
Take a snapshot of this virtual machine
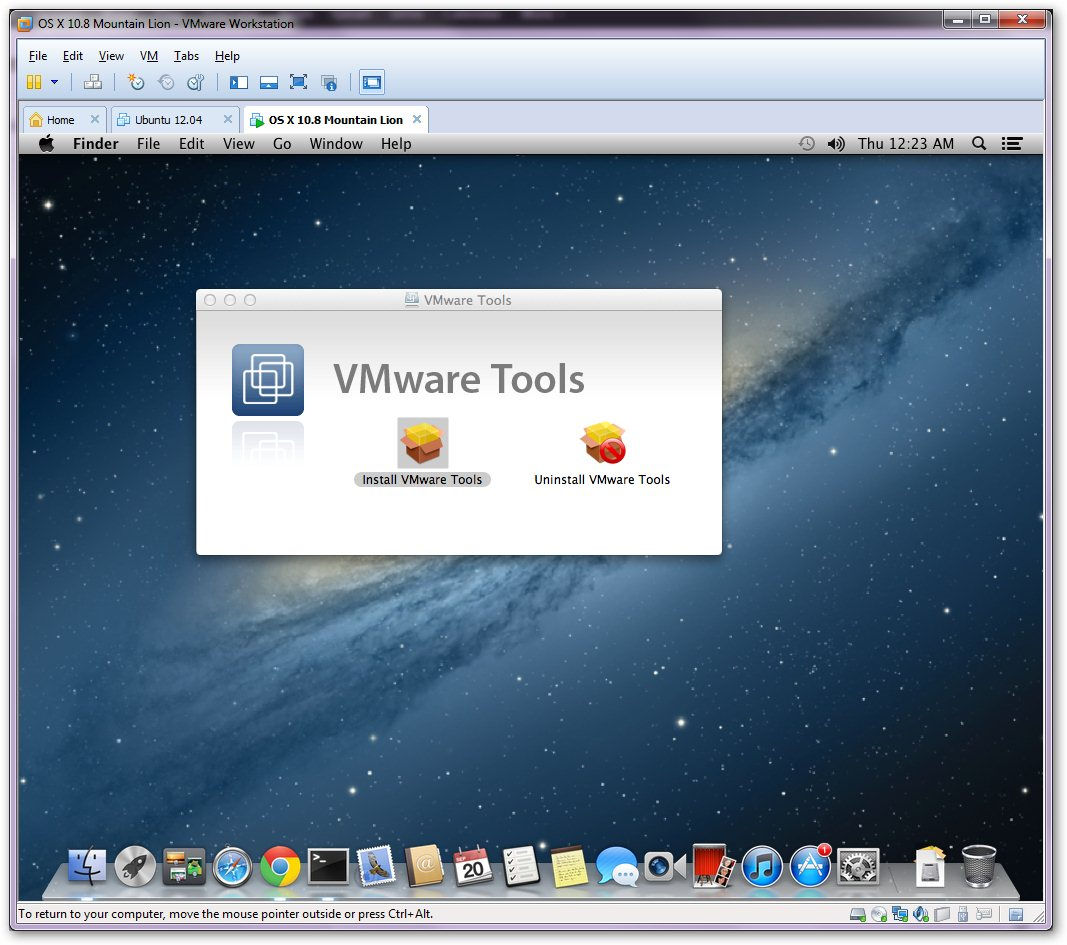tap(136, 82)
